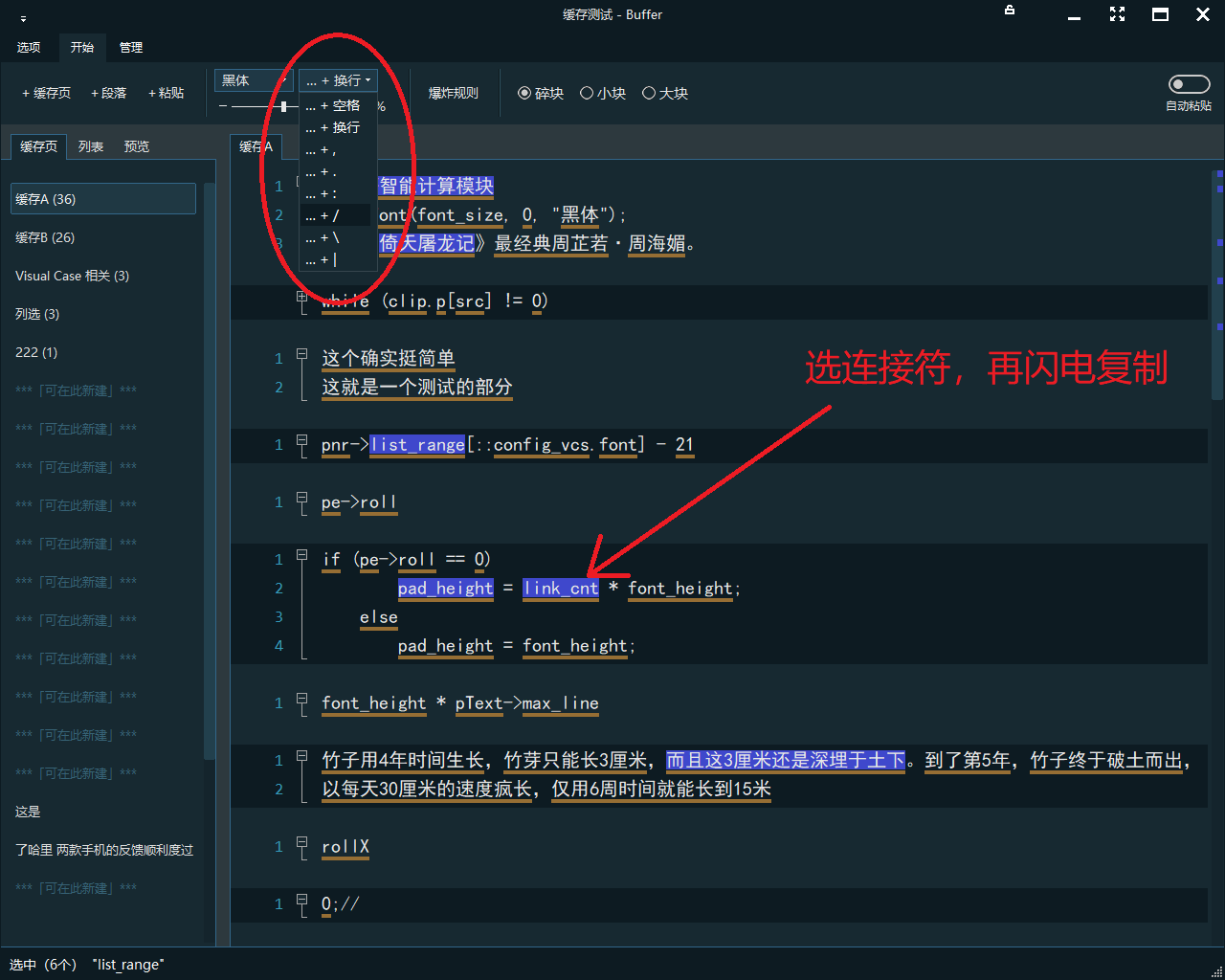Click the 爆炸规则 button
The height and width of the screenshot is (980, 1225).
453,93
